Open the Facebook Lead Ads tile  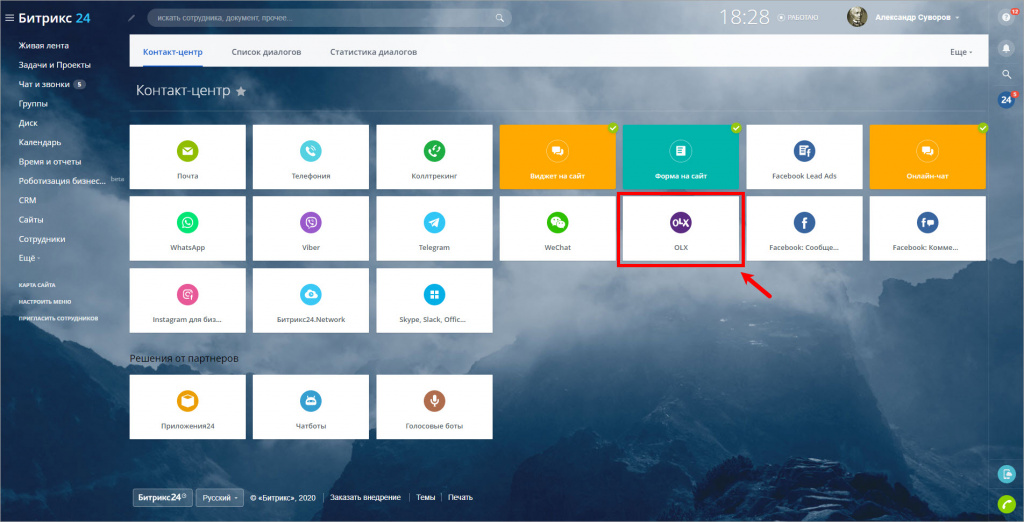pyautogui.click(x=804, y=157)
